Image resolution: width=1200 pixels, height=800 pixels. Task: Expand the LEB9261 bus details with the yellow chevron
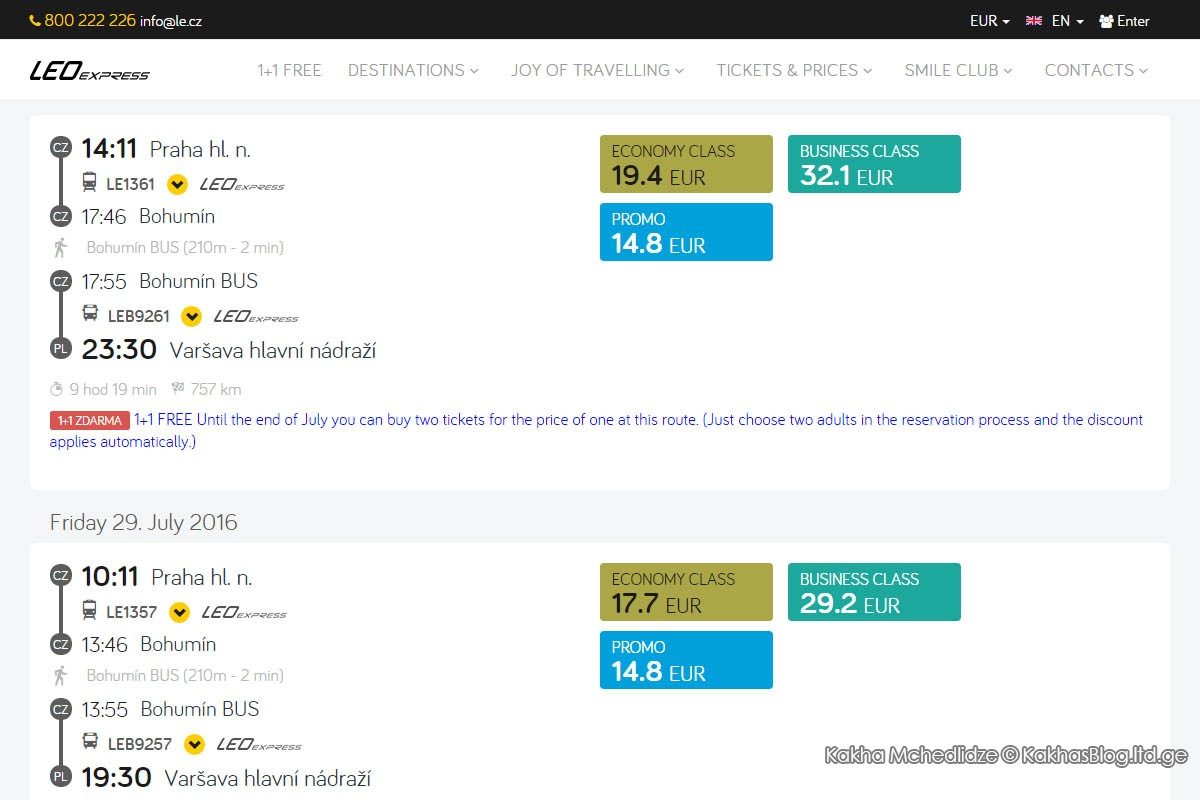[x=191, y=316]
